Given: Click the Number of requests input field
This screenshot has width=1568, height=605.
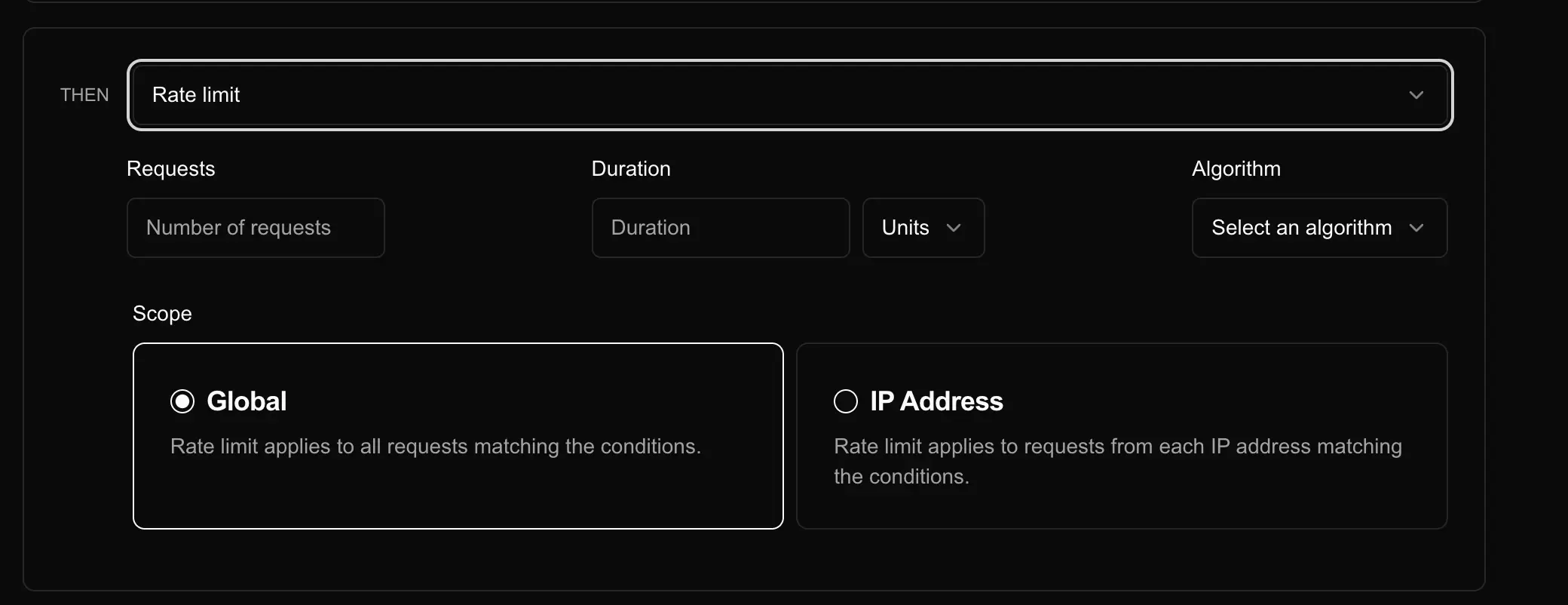Looking at the screenshot, I should (x=256, y=227).
